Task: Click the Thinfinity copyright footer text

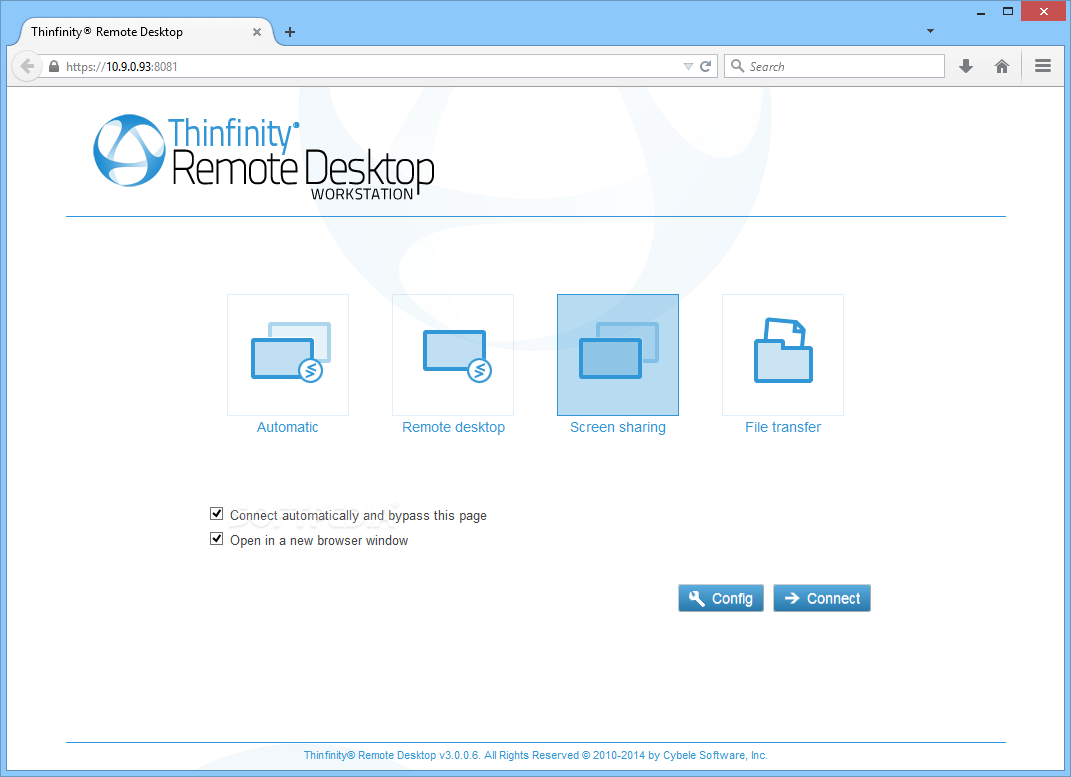Action: (x=536, y=755)
